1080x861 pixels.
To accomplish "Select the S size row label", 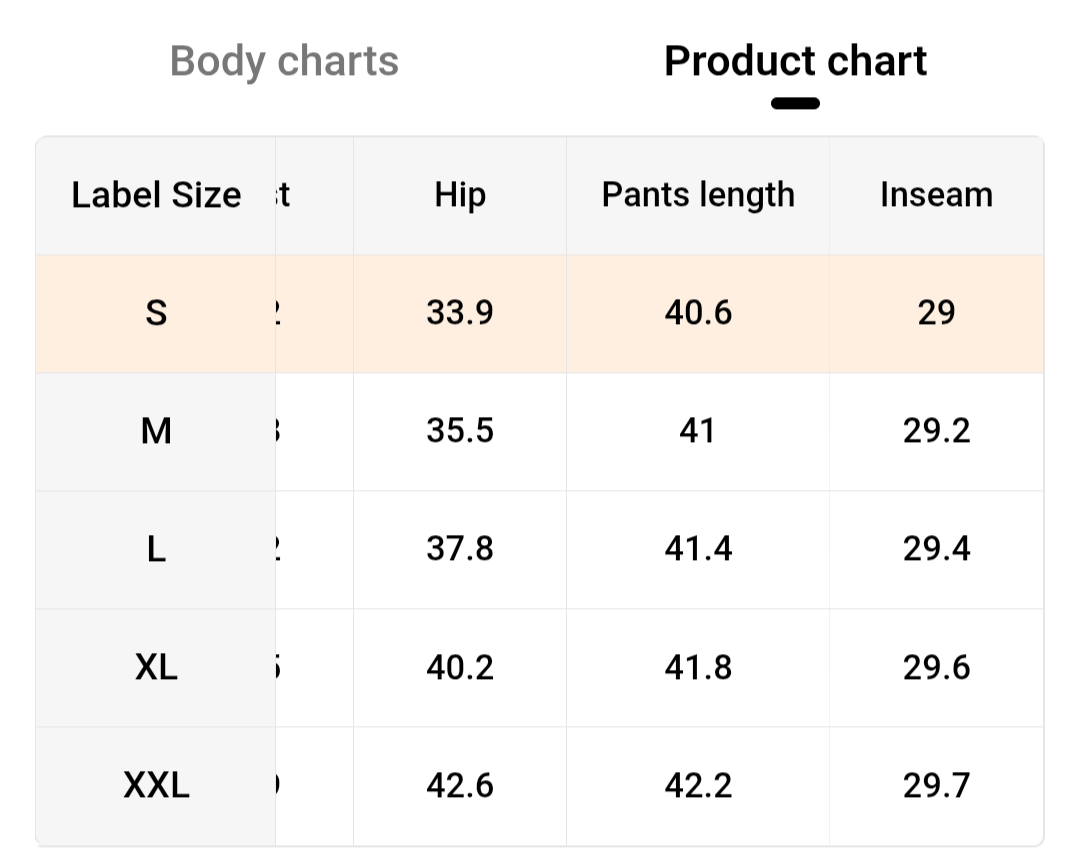I will tap(156, 313).
